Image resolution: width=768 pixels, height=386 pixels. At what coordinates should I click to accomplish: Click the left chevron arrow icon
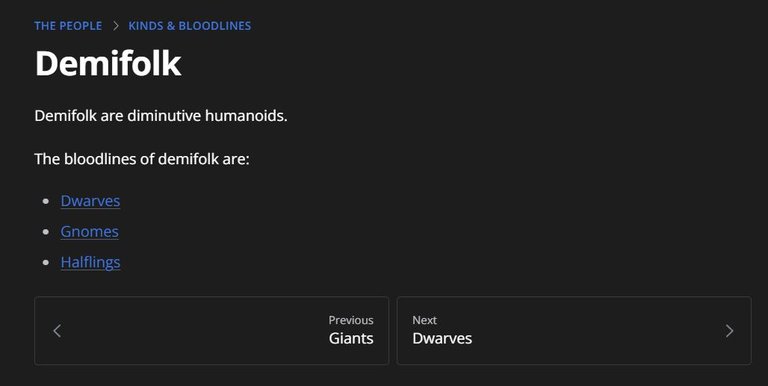pyautogui.click(x=57, y=331)
